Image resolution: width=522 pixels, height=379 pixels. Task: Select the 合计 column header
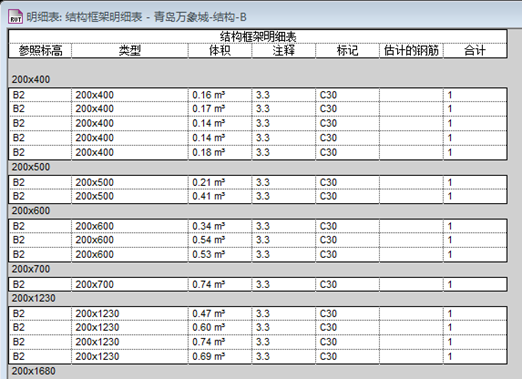tap(475, 51)
